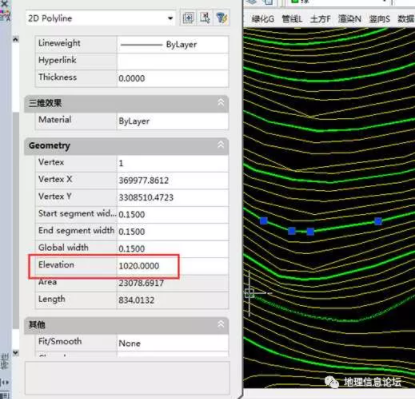Click the leftmost blue grip on selected contour

(264, 221)
